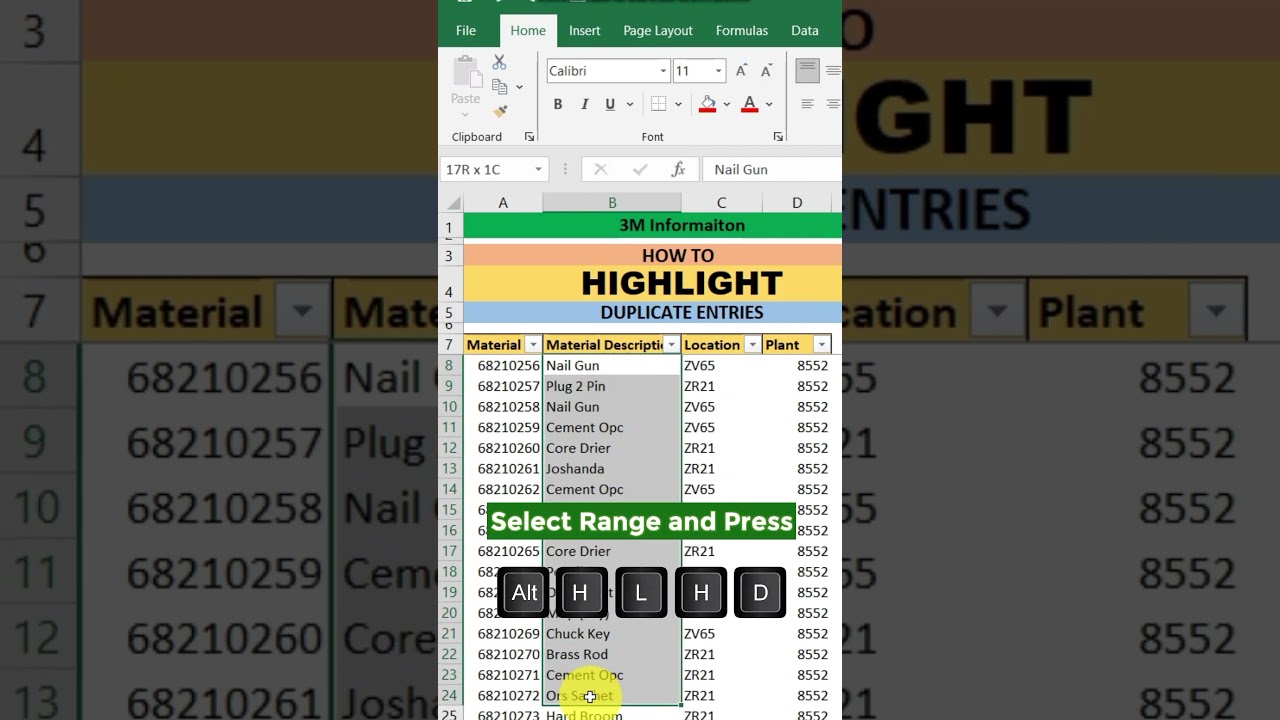Select the Format Painter brush
This screenshot has width=1280, height=720.
pyautogui.click(x=500, y=111)
